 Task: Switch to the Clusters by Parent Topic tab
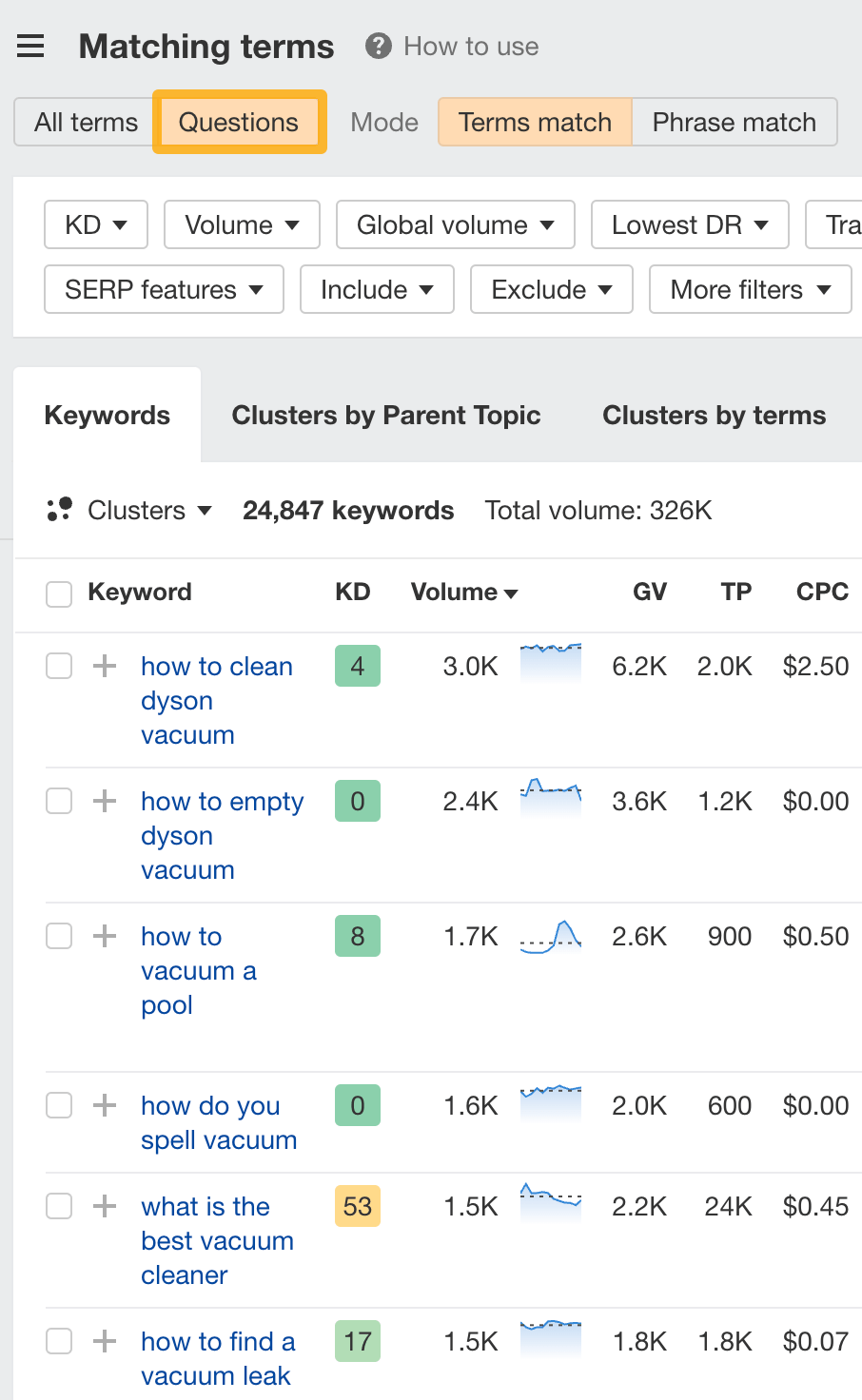(x=385, y=415)
